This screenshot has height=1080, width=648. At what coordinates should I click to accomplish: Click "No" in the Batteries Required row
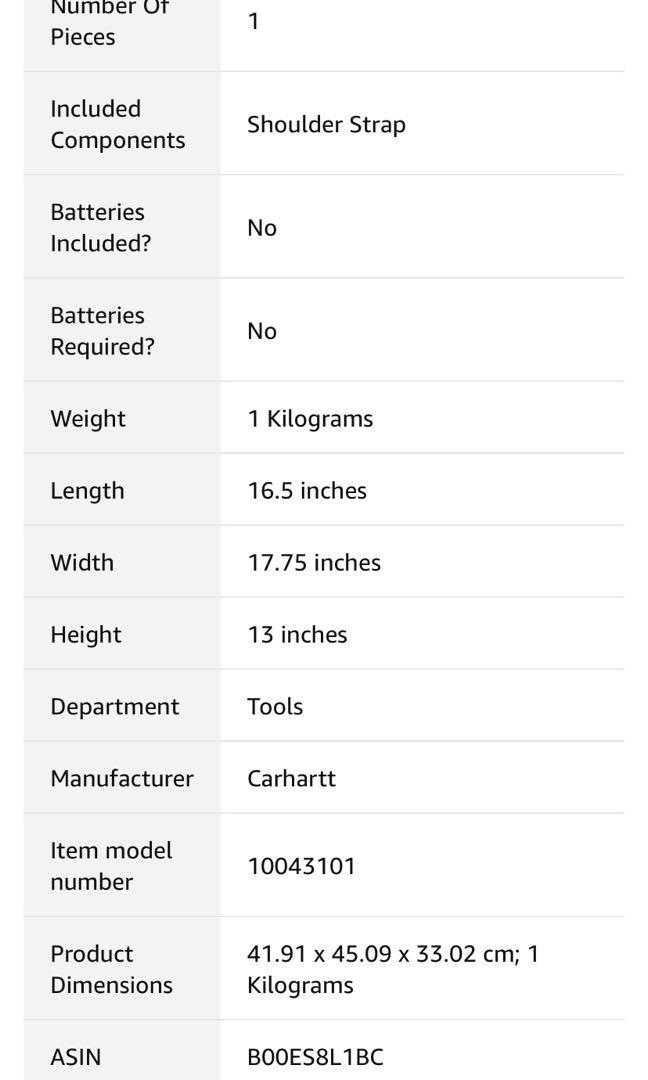[262, 331]
